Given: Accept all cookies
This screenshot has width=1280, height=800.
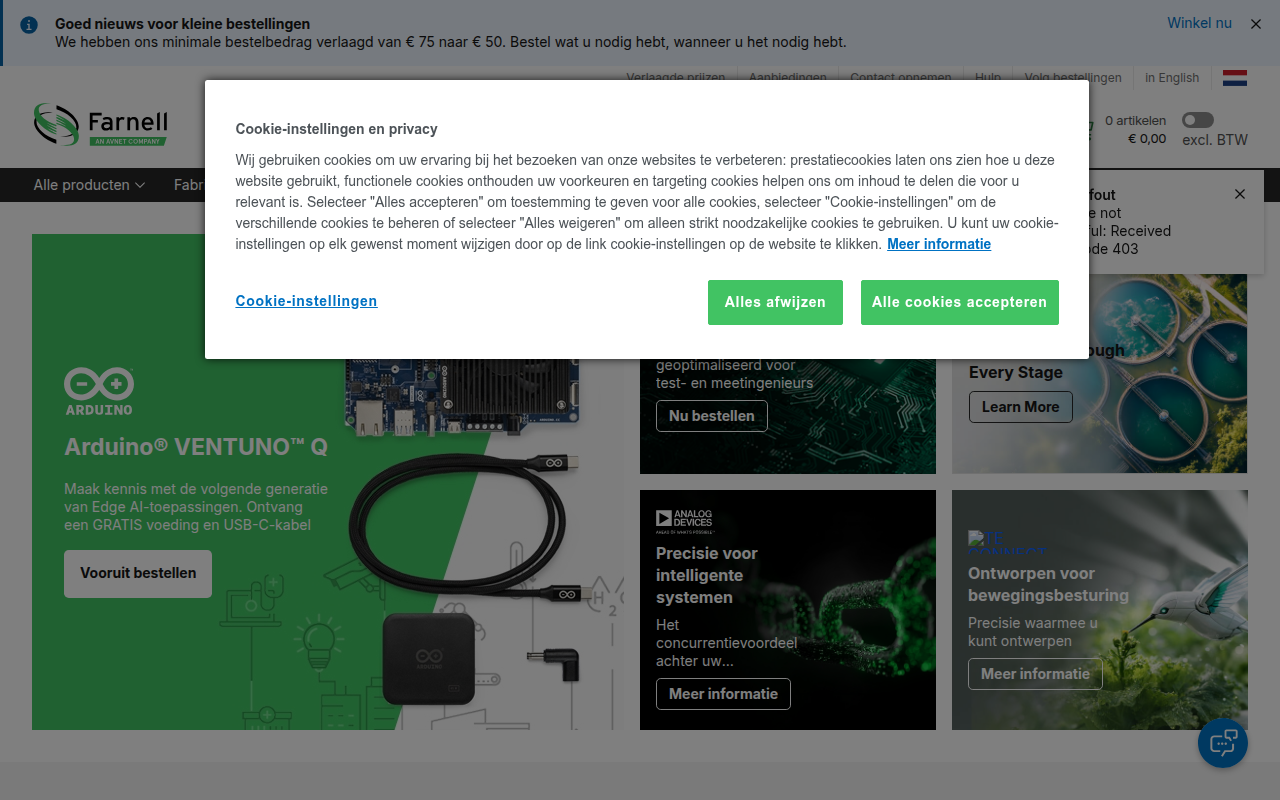Looking at the screenshot, I should coord(959,302).
